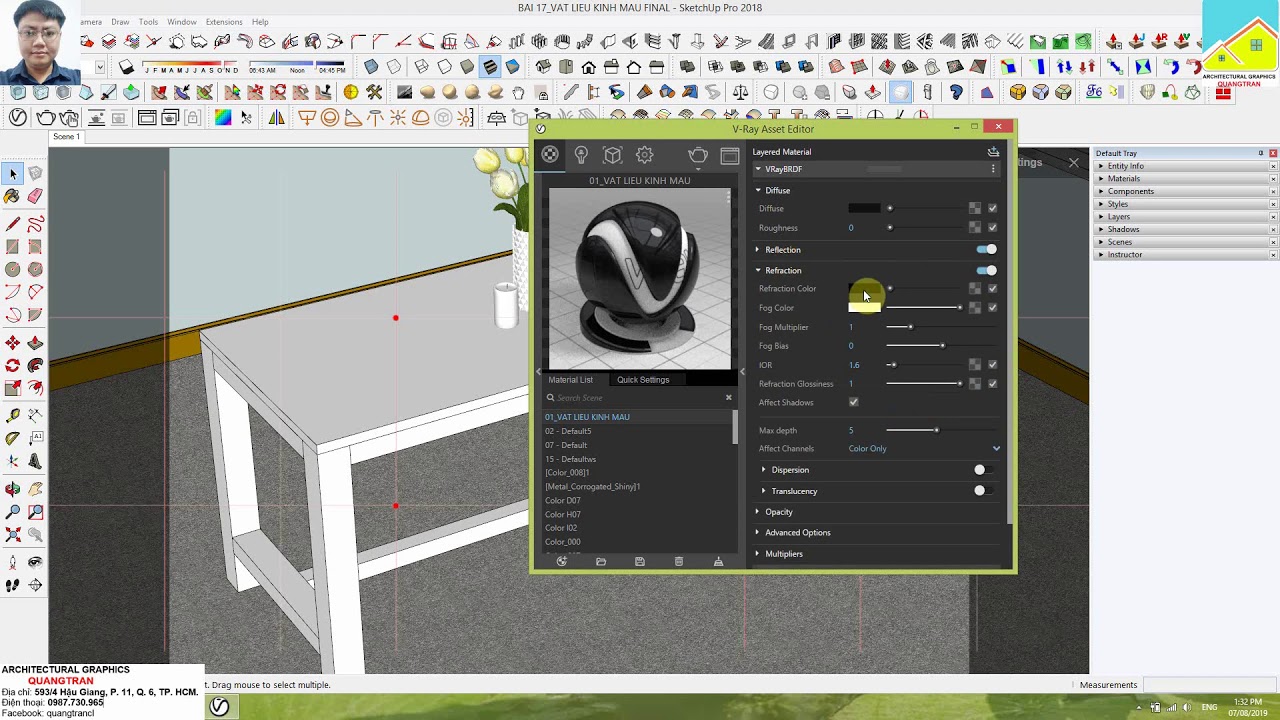Toggle the Reflection layer switch

(987, 249)
